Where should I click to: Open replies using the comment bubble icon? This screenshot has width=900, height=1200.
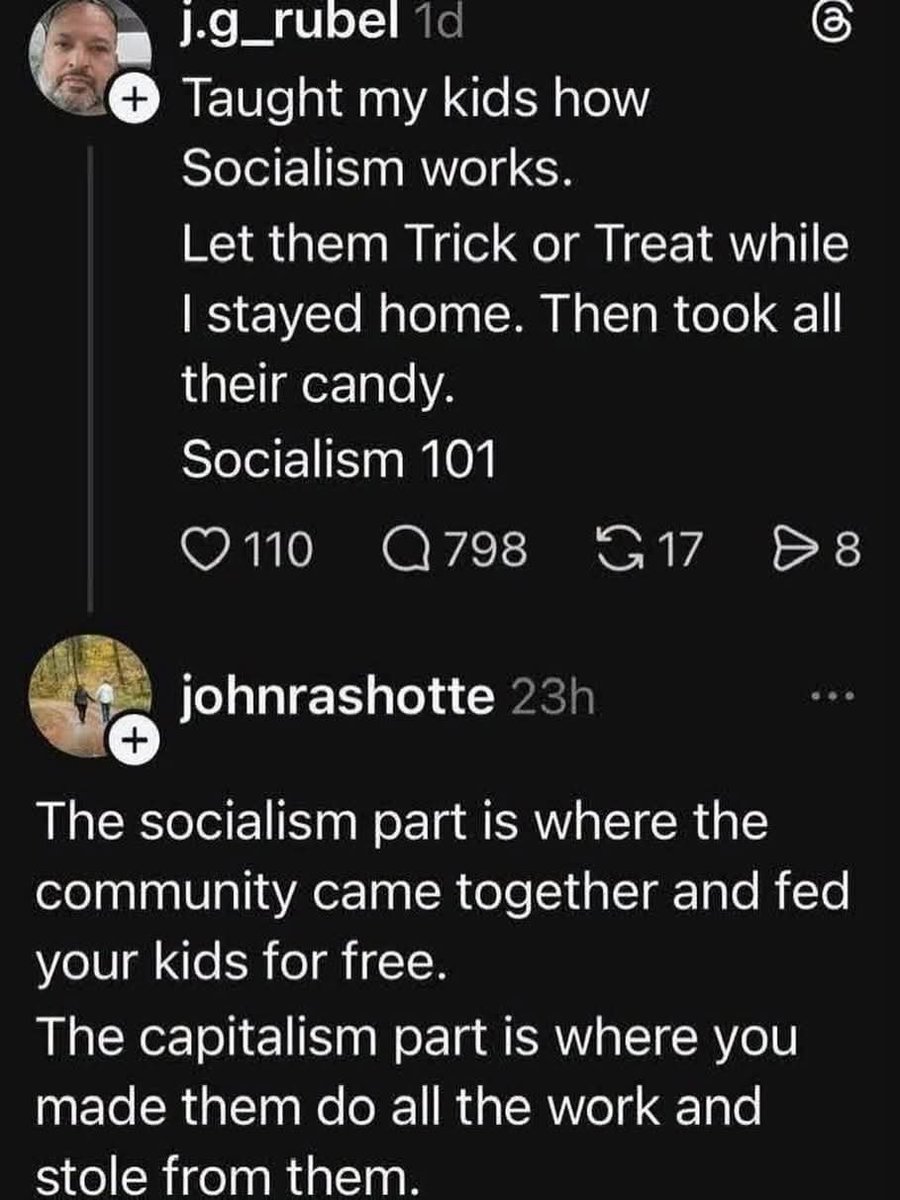point(405,547)
